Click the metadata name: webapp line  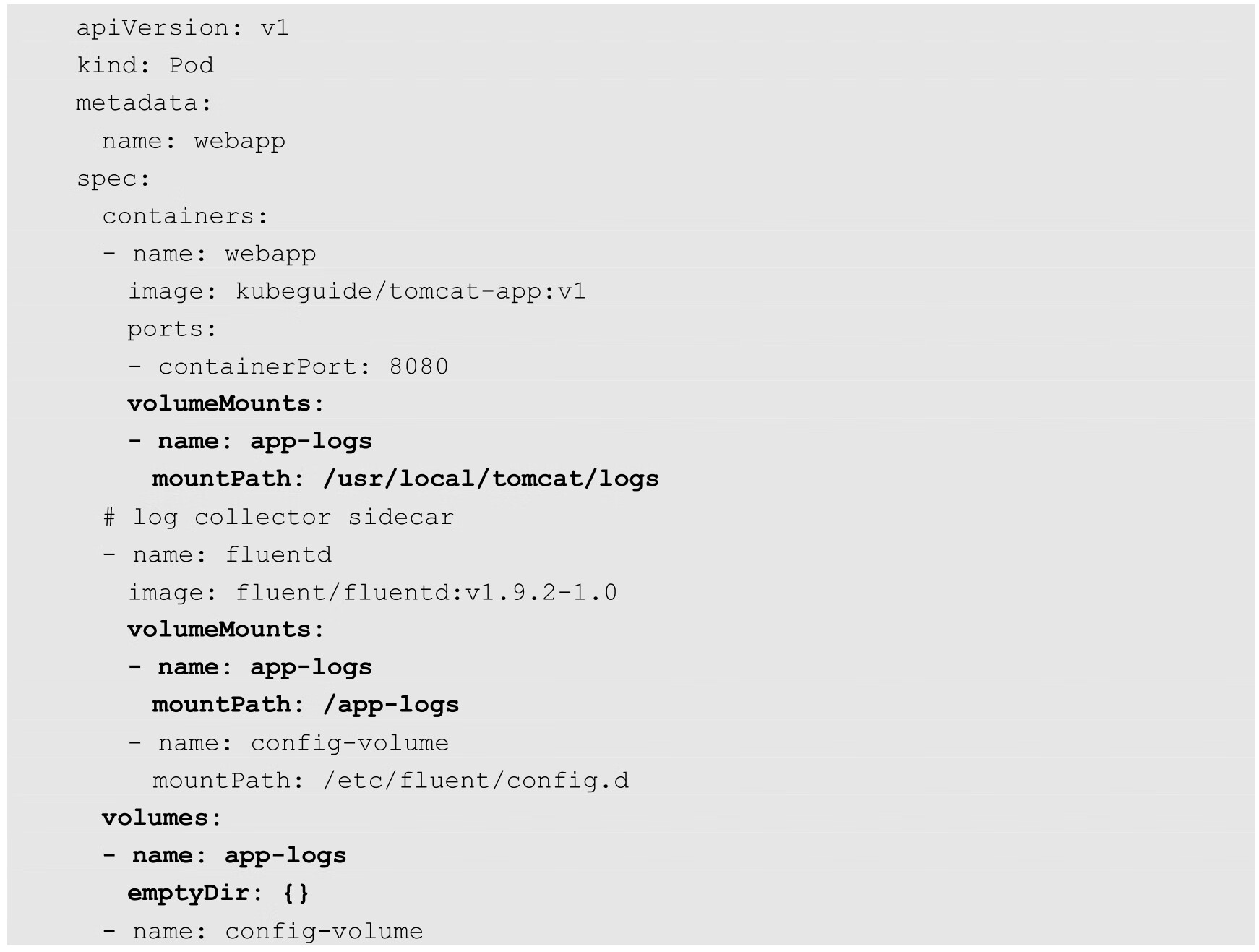[x=193, y=141]
